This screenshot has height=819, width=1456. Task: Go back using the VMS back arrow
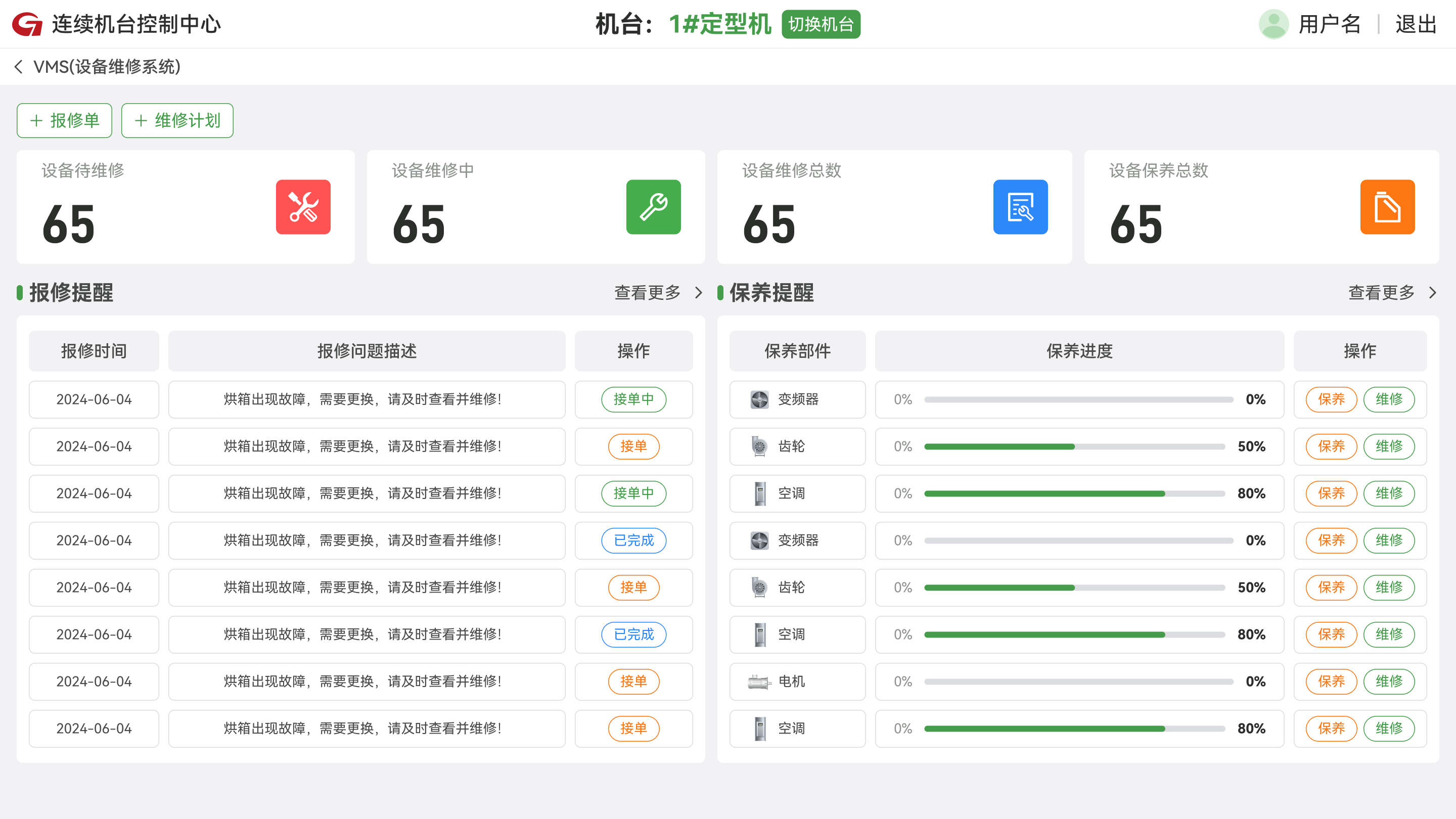tap(19, 67)
